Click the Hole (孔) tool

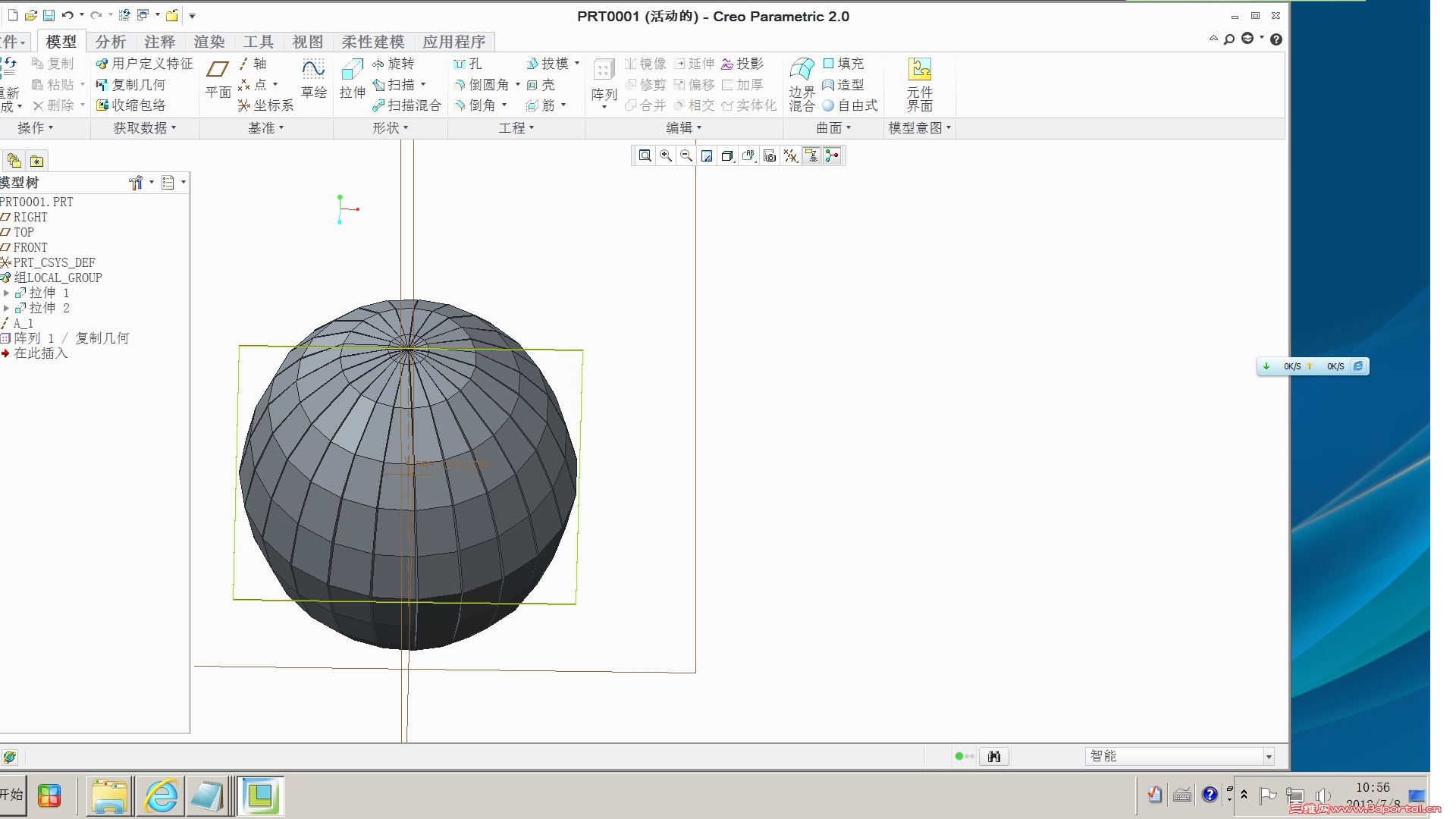coord(468,64)
